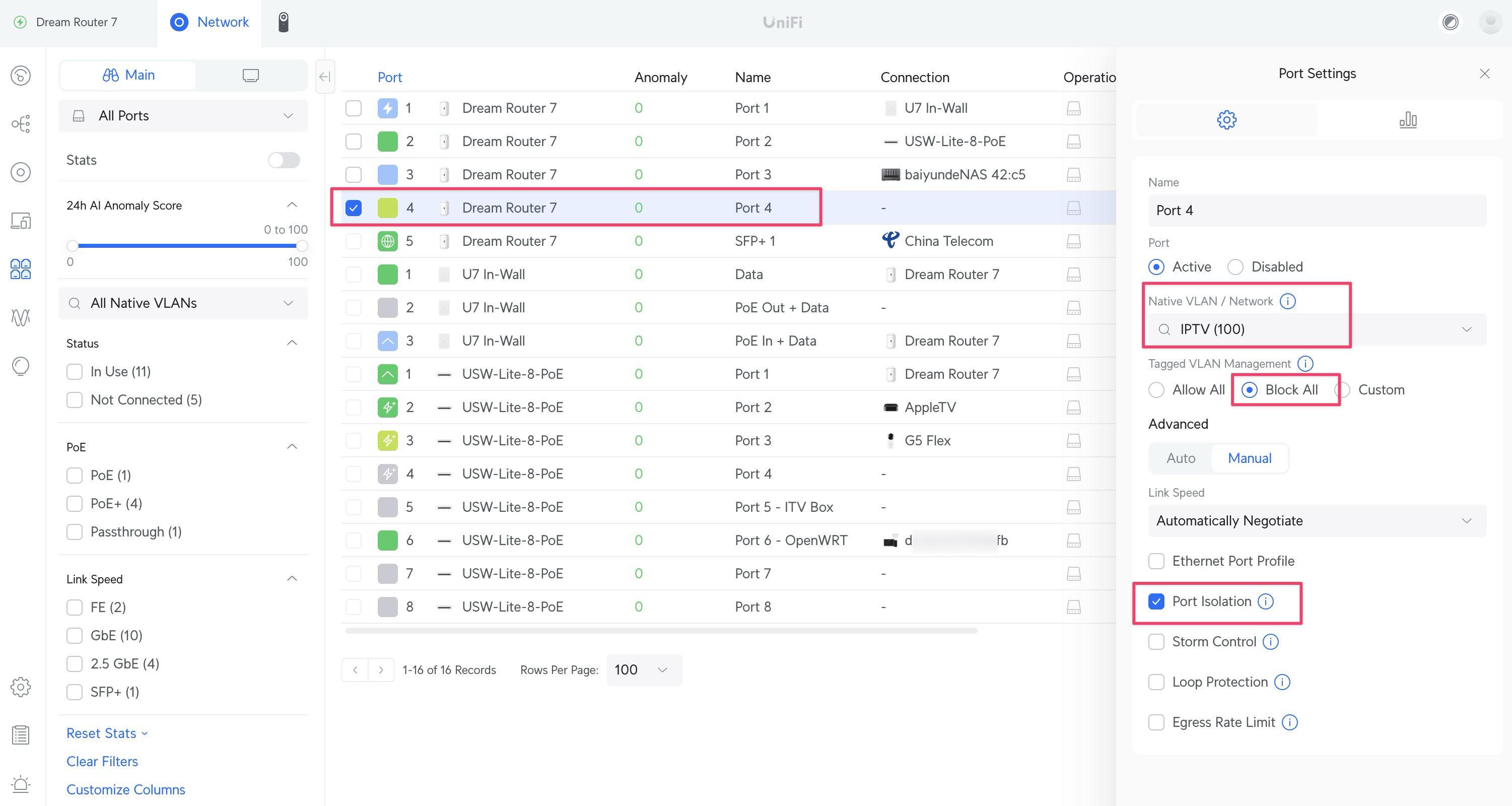1512x806 pixels.
Task: Click the Customize Columns link
Action: click(x=125, y=789)
